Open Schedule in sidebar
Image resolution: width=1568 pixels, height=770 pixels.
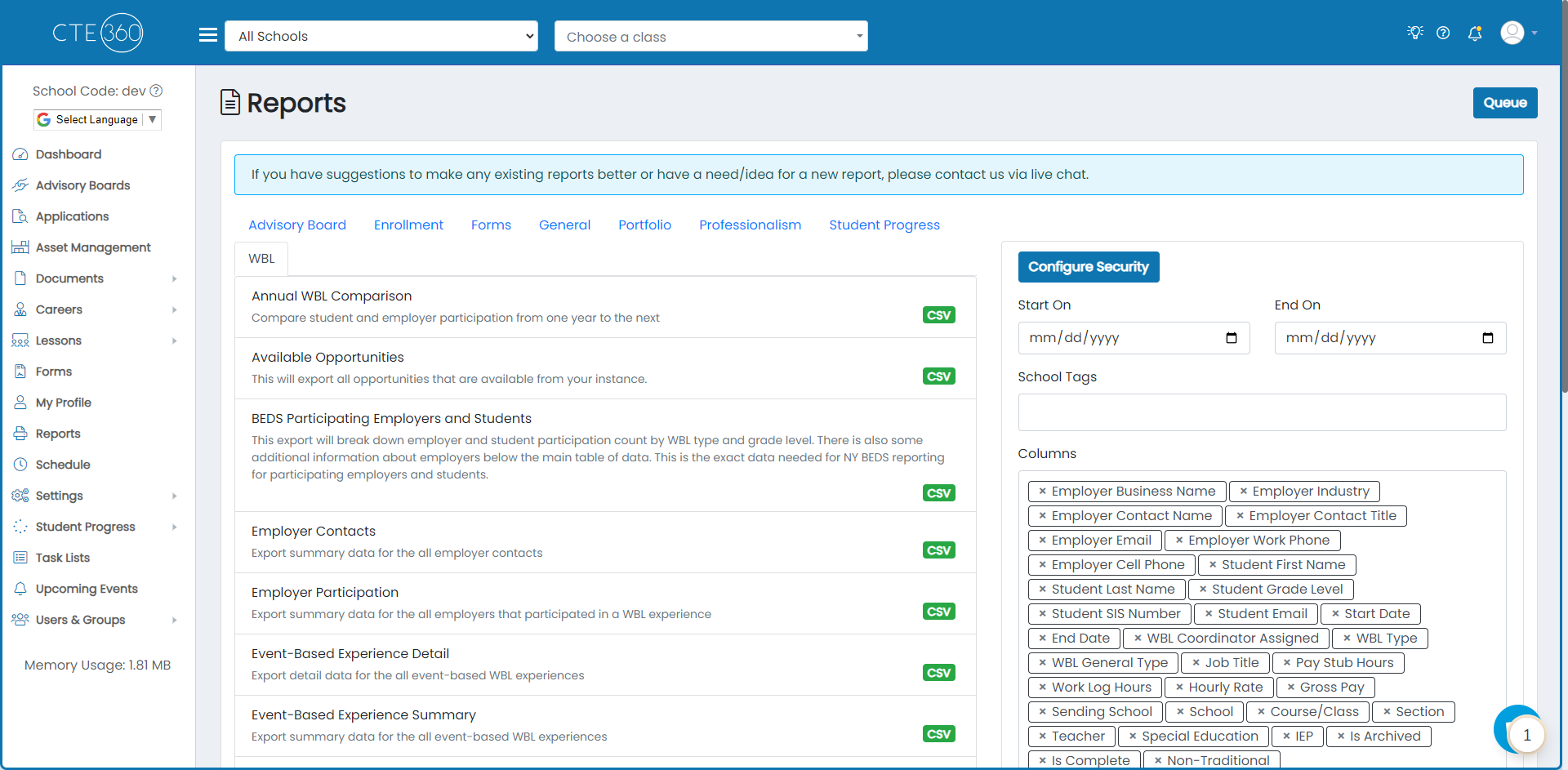click(x=63, y=465)
